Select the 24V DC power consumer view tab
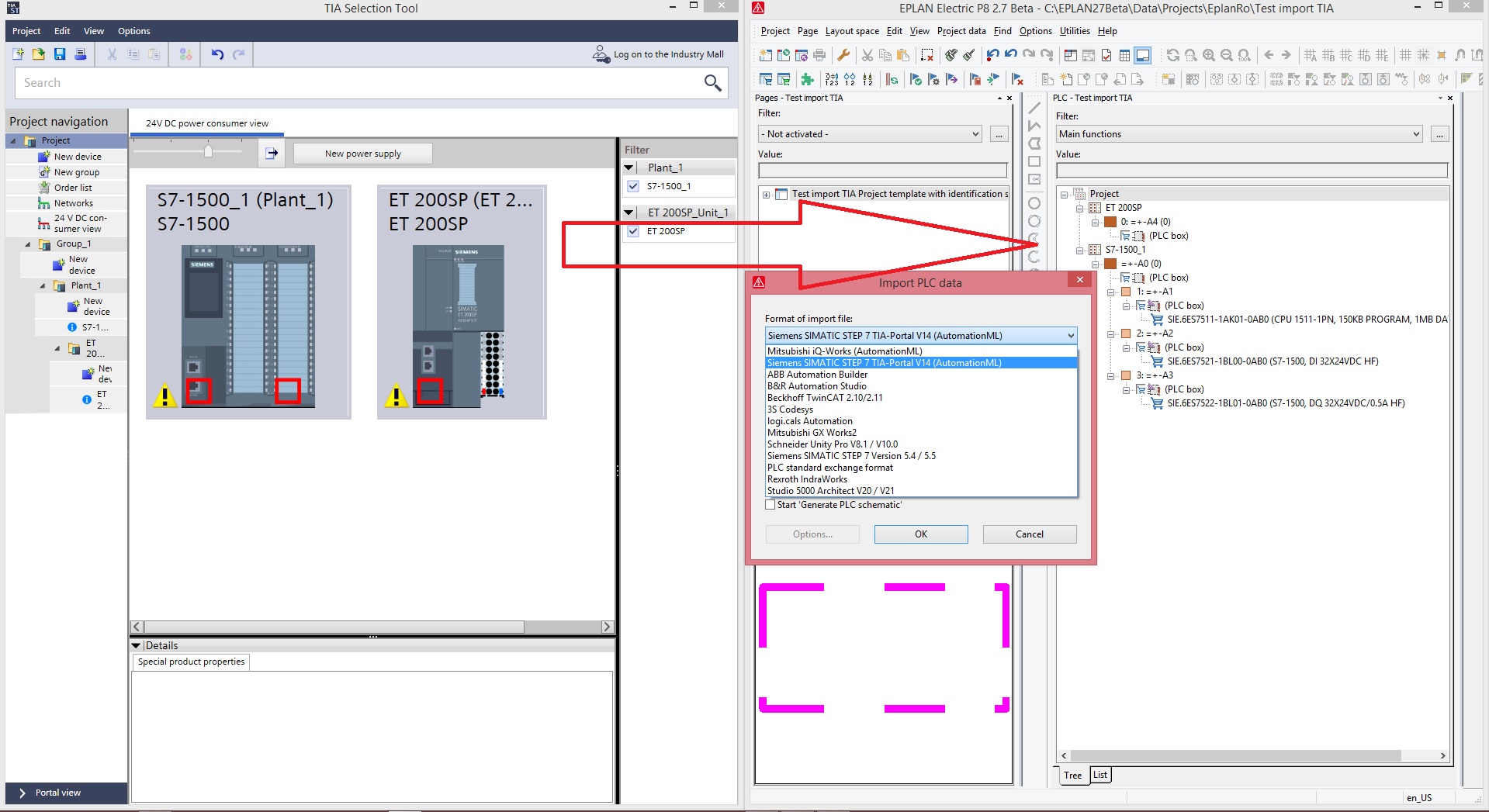 point(207,123)
